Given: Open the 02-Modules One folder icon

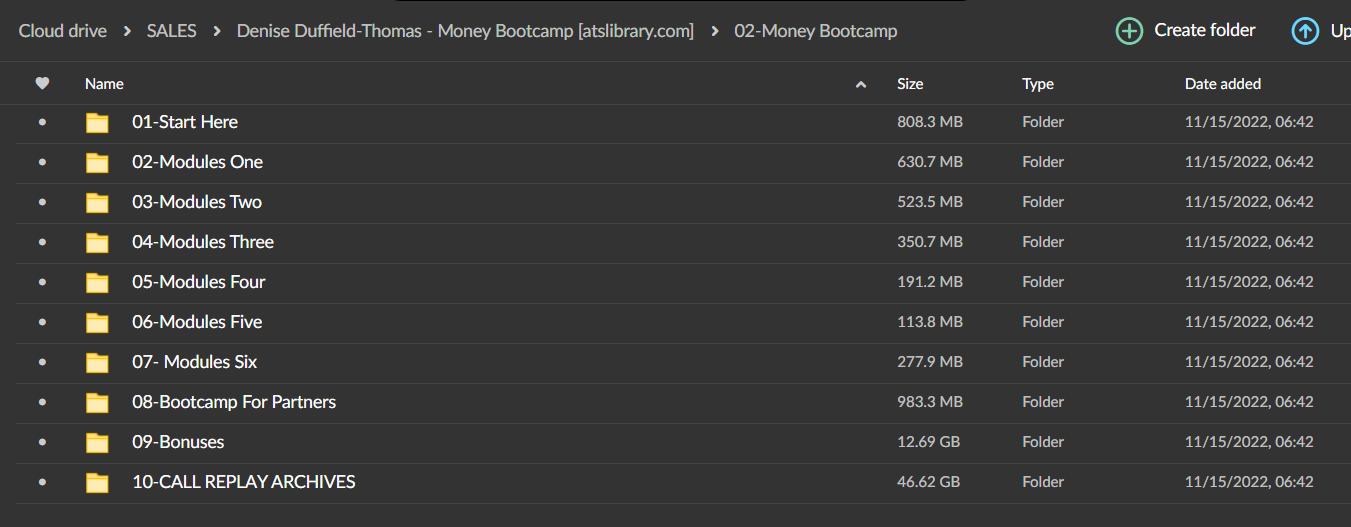Looking at the screenshot, I should [x=97, y=163].
